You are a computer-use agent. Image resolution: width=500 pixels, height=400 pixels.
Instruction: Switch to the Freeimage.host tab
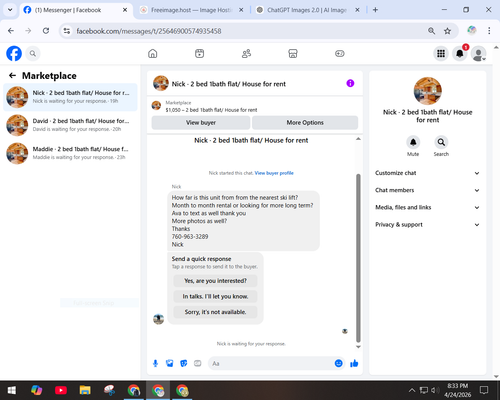click(191, 10)
